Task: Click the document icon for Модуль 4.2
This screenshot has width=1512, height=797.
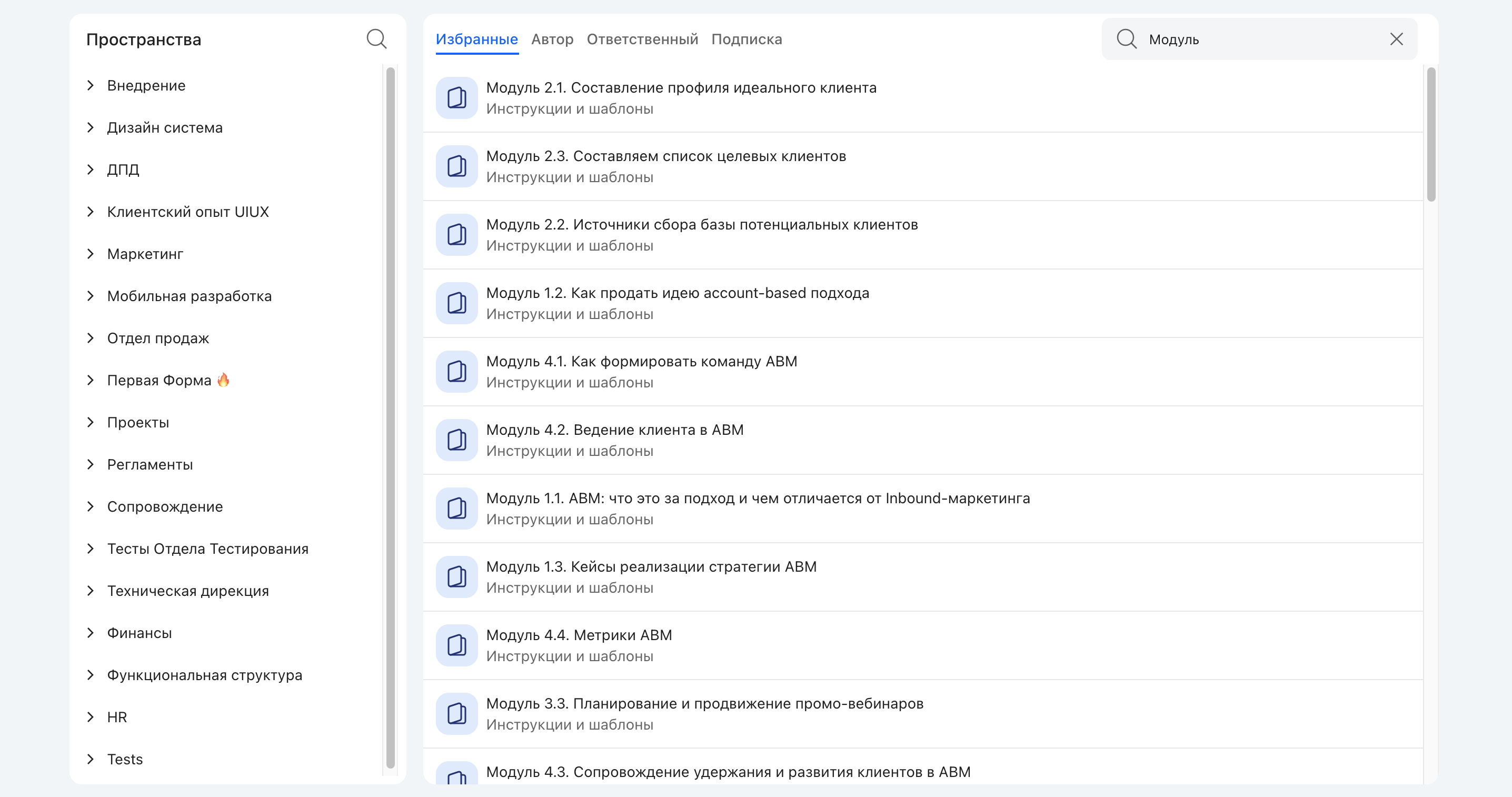Action: (x=456, y=440)
